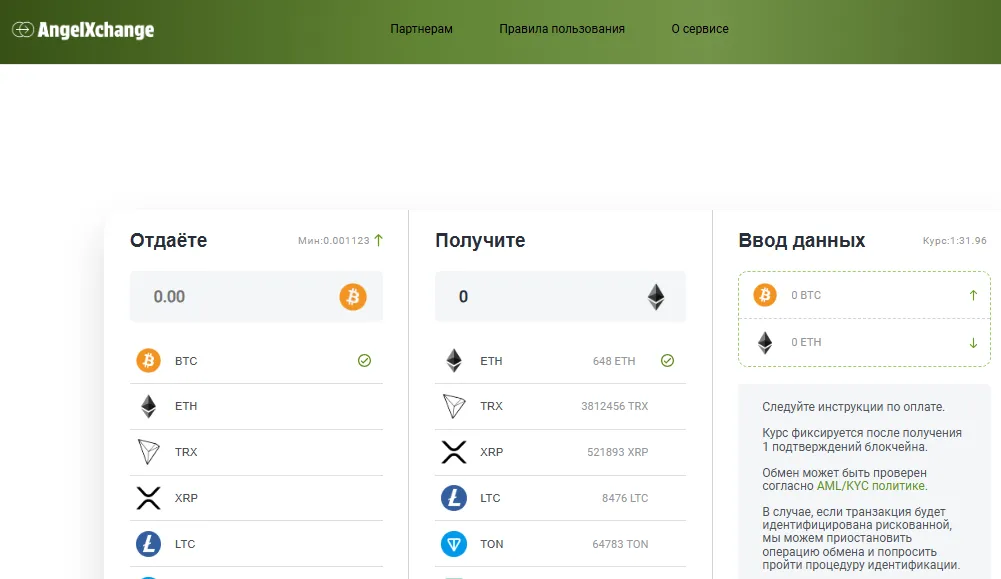The image size is (1001, 579).
Task: Open Правила пользования page
Action: click(x=562, y=29)
